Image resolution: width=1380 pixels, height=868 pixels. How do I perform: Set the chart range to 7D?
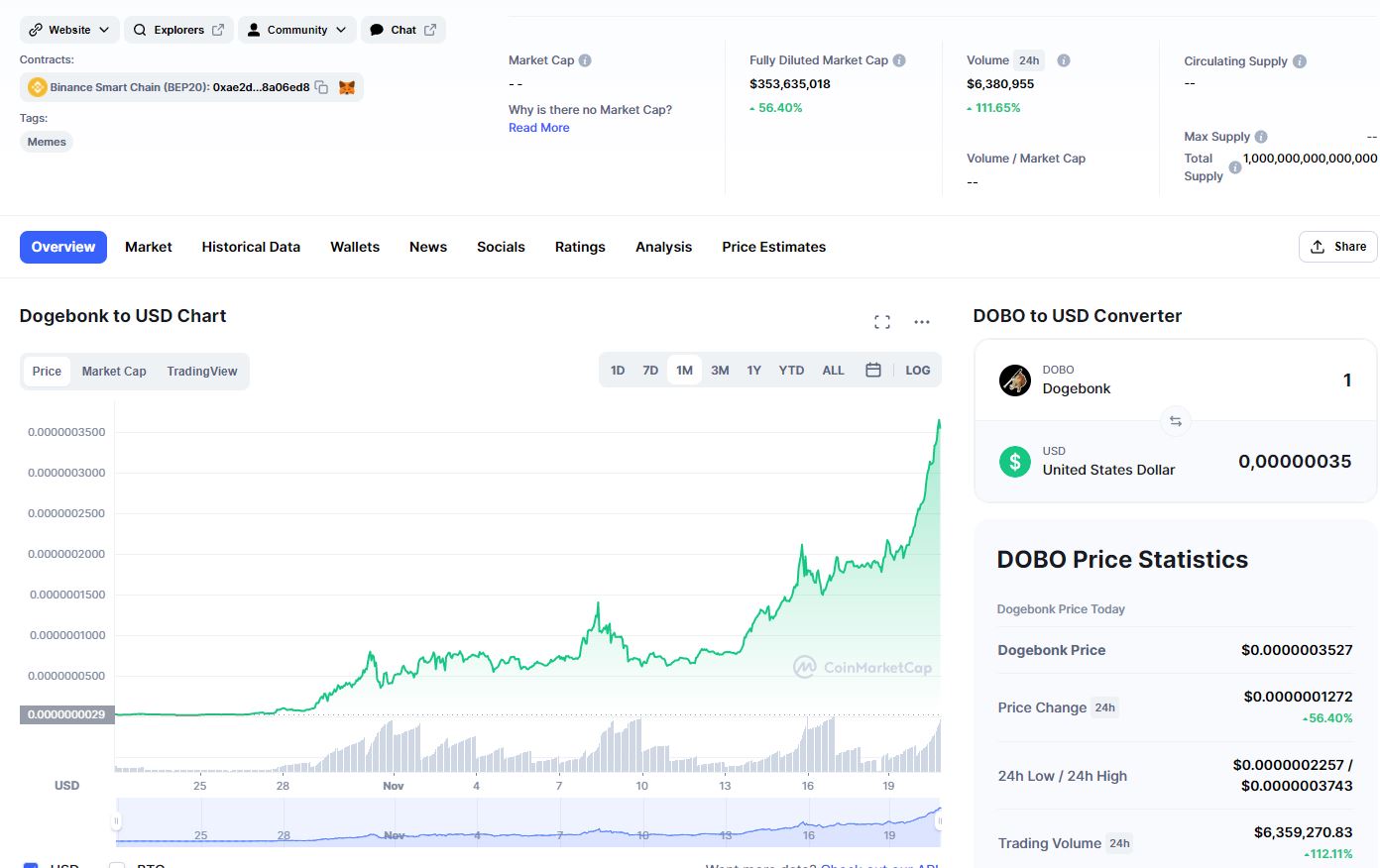click(650, 371)
